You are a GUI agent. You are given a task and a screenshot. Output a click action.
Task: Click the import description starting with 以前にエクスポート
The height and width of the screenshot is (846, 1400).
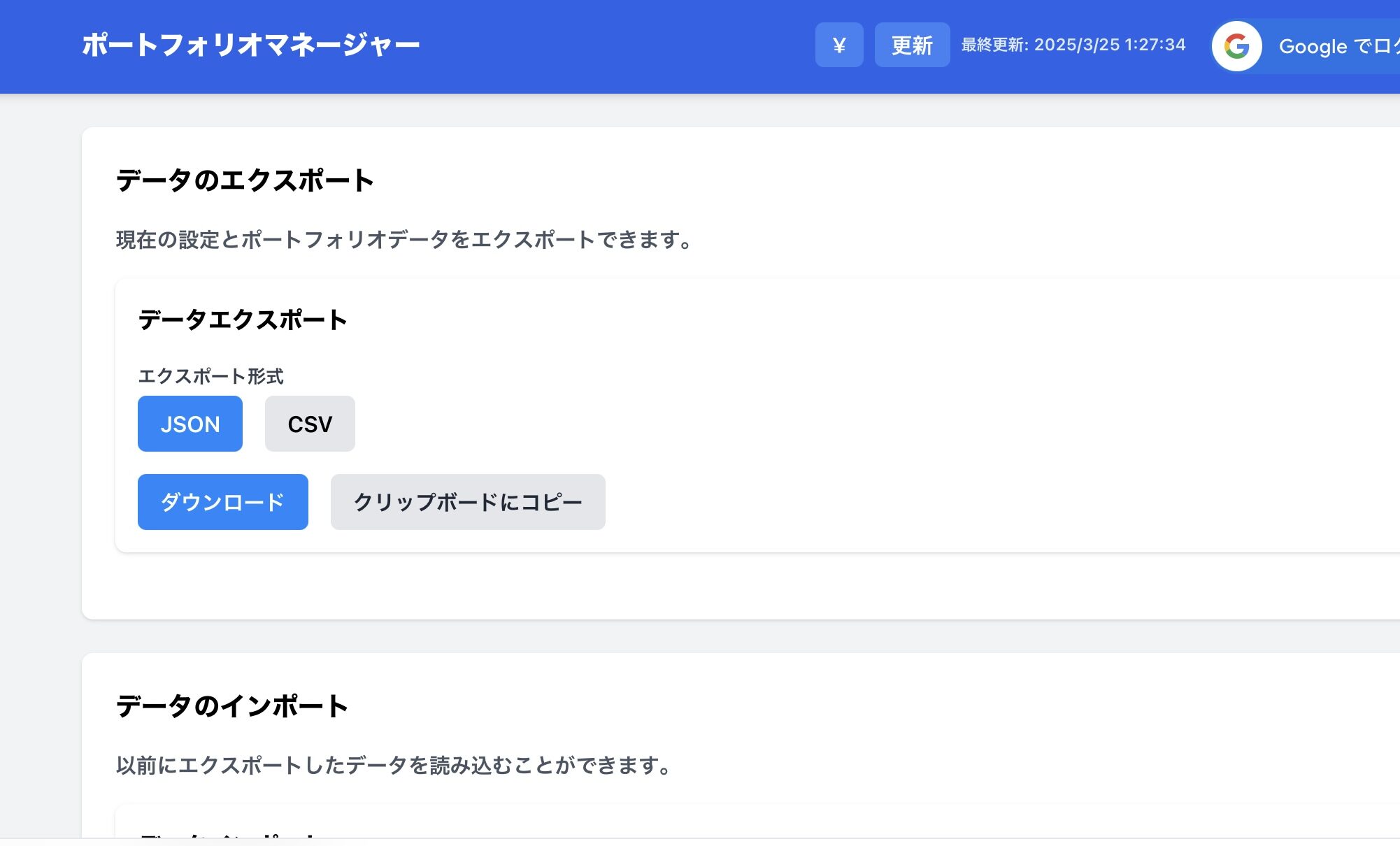(x=394, y=766)
